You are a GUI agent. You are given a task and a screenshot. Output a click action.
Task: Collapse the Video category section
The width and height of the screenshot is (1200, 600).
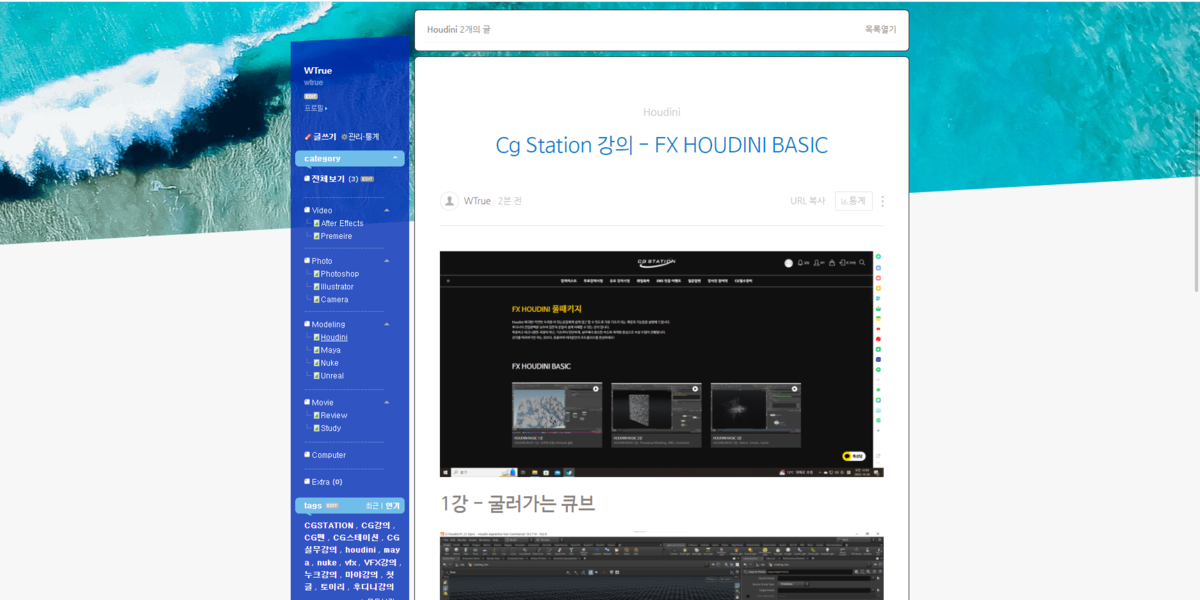click(387, 210)
